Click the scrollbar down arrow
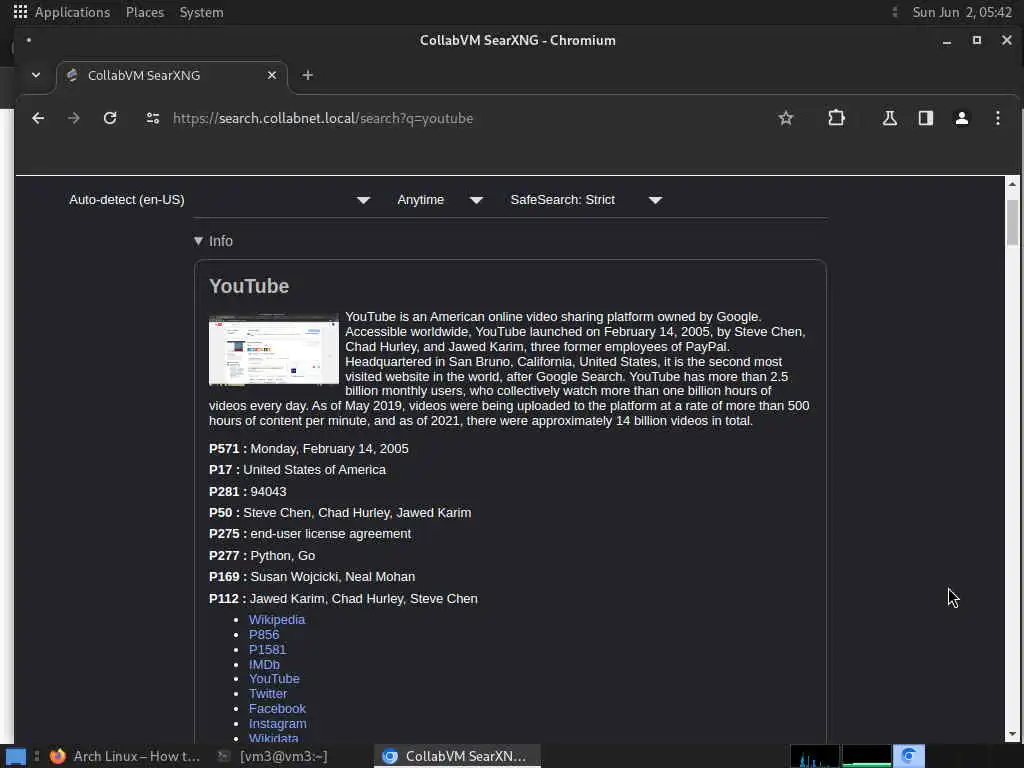The image size is (1024, 768). (x=1012, y=734)
